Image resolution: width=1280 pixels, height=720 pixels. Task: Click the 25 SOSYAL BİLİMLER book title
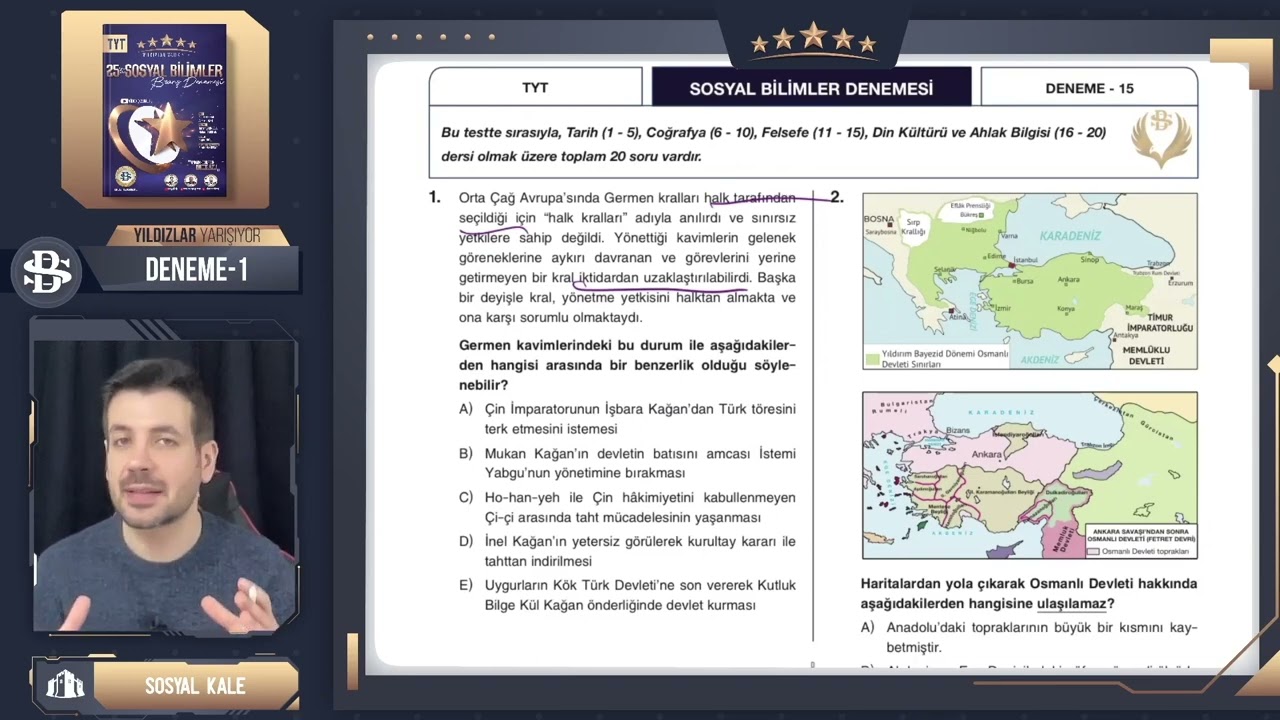point(164,72)
